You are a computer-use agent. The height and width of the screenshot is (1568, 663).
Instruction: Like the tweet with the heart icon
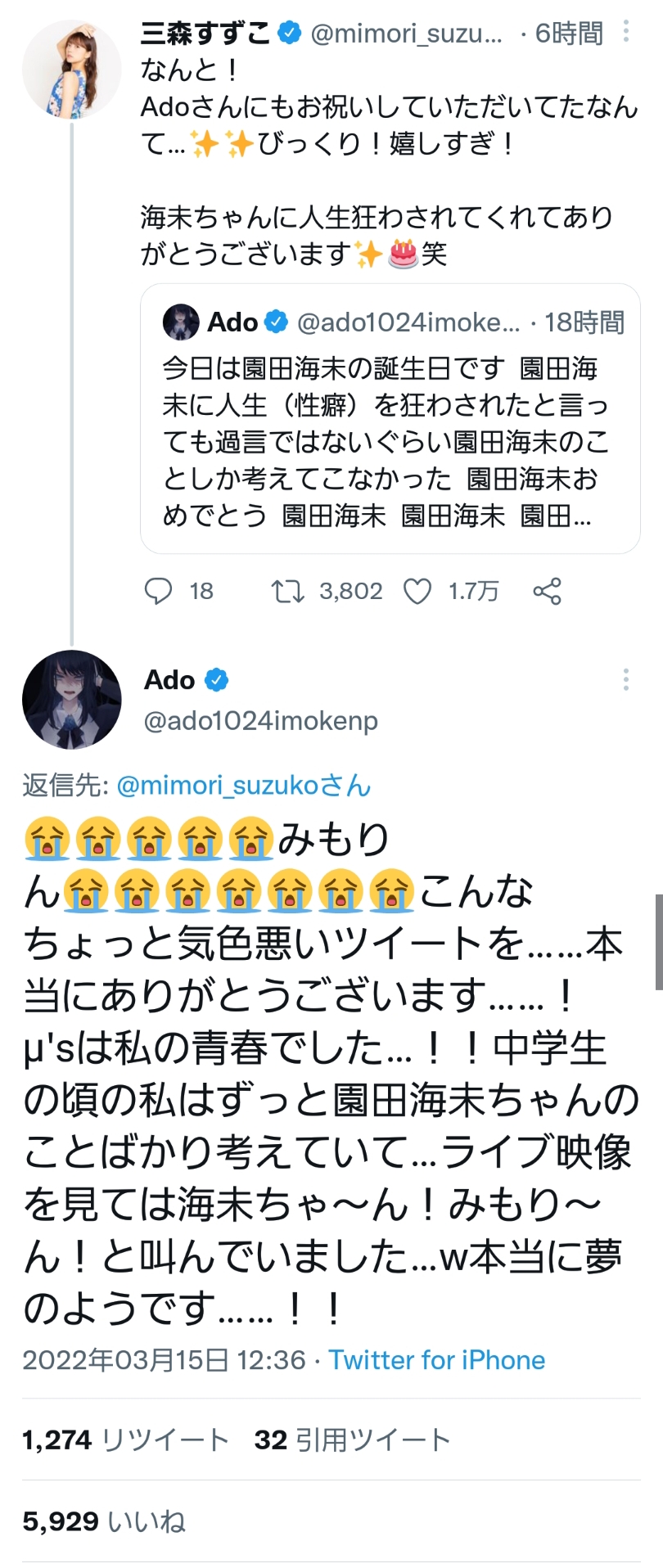pyautogui.click(x=417, y=591)
